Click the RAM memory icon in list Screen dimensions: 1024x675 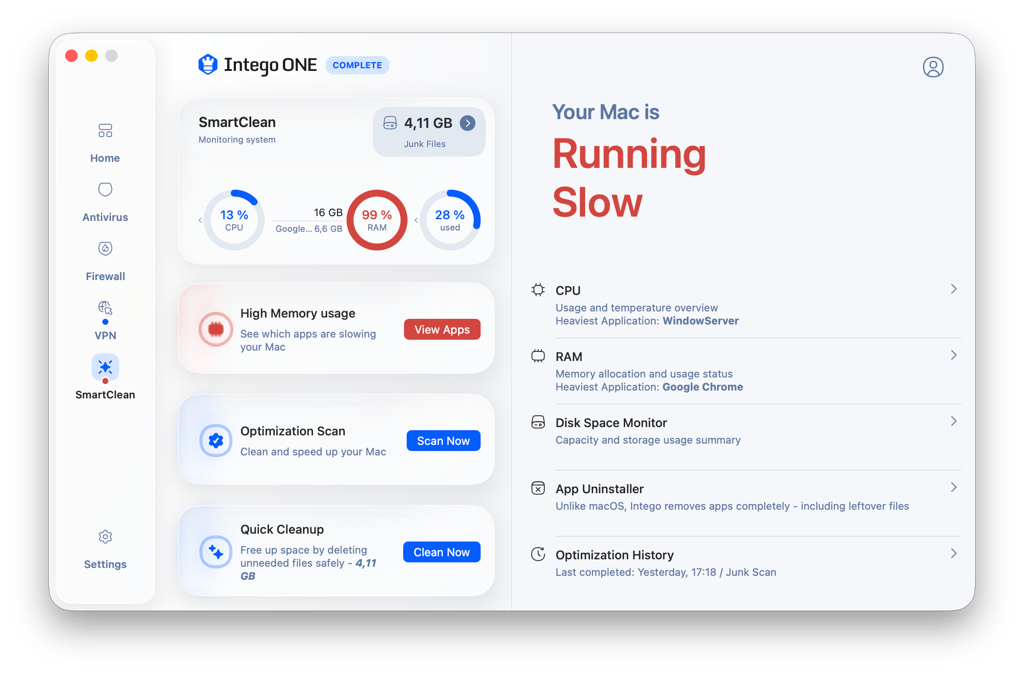click(537, 356)
